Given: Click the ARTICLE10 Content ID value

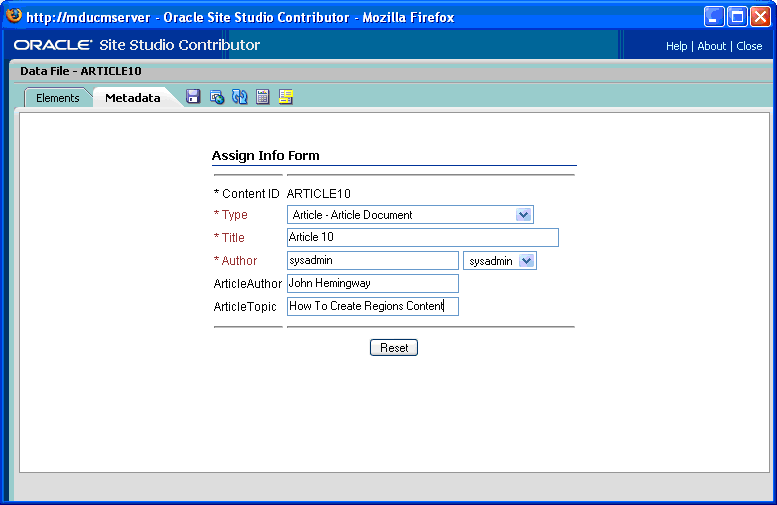Looking at the screenshot, I should (x=319, y=194).
